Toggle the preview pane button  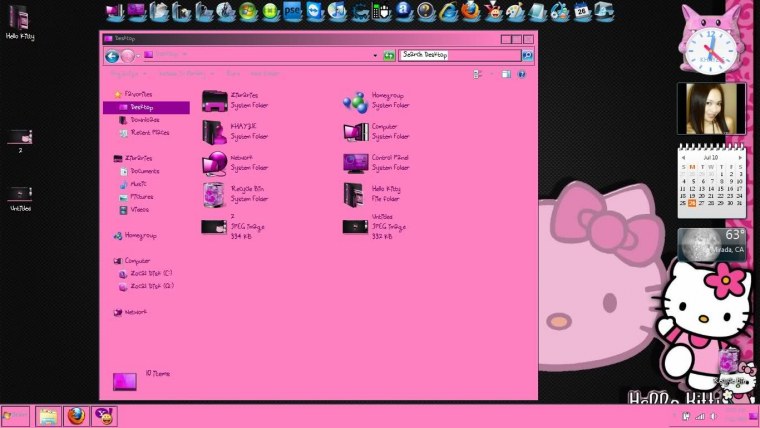505,74
